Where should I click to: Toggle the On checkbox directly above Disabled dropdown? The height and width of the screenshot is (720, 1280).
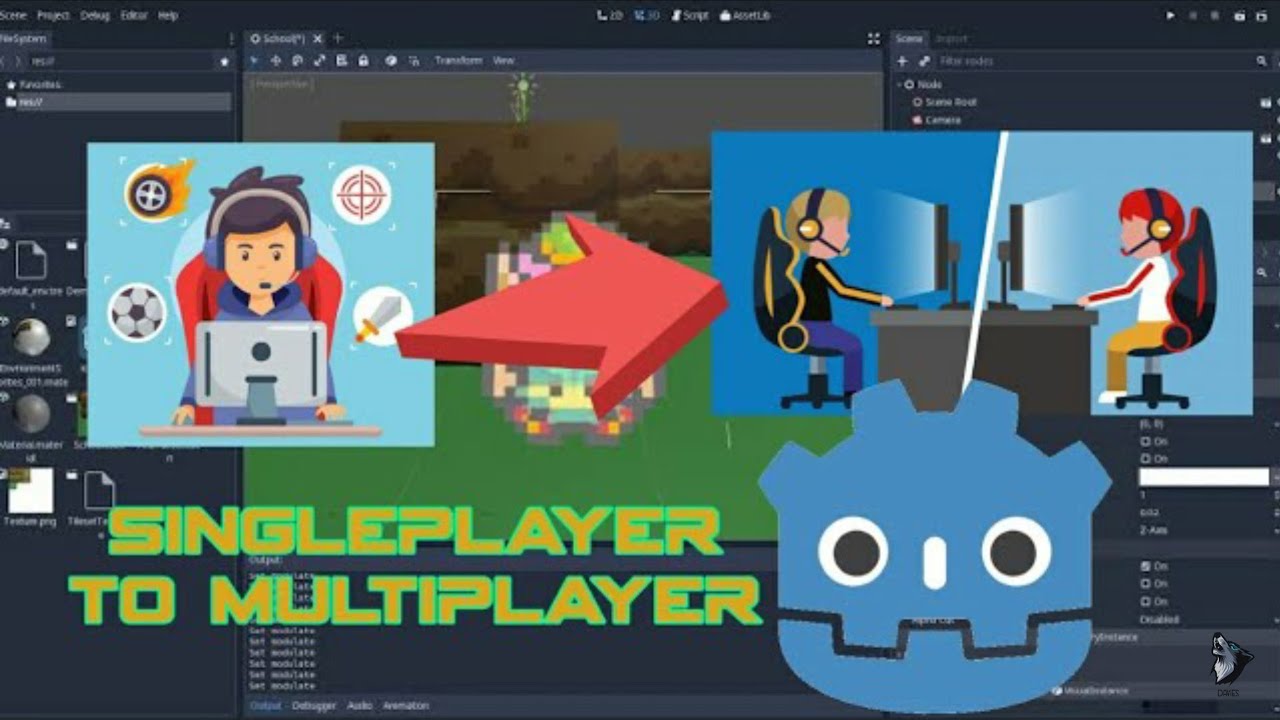(x=1146, y=602)
